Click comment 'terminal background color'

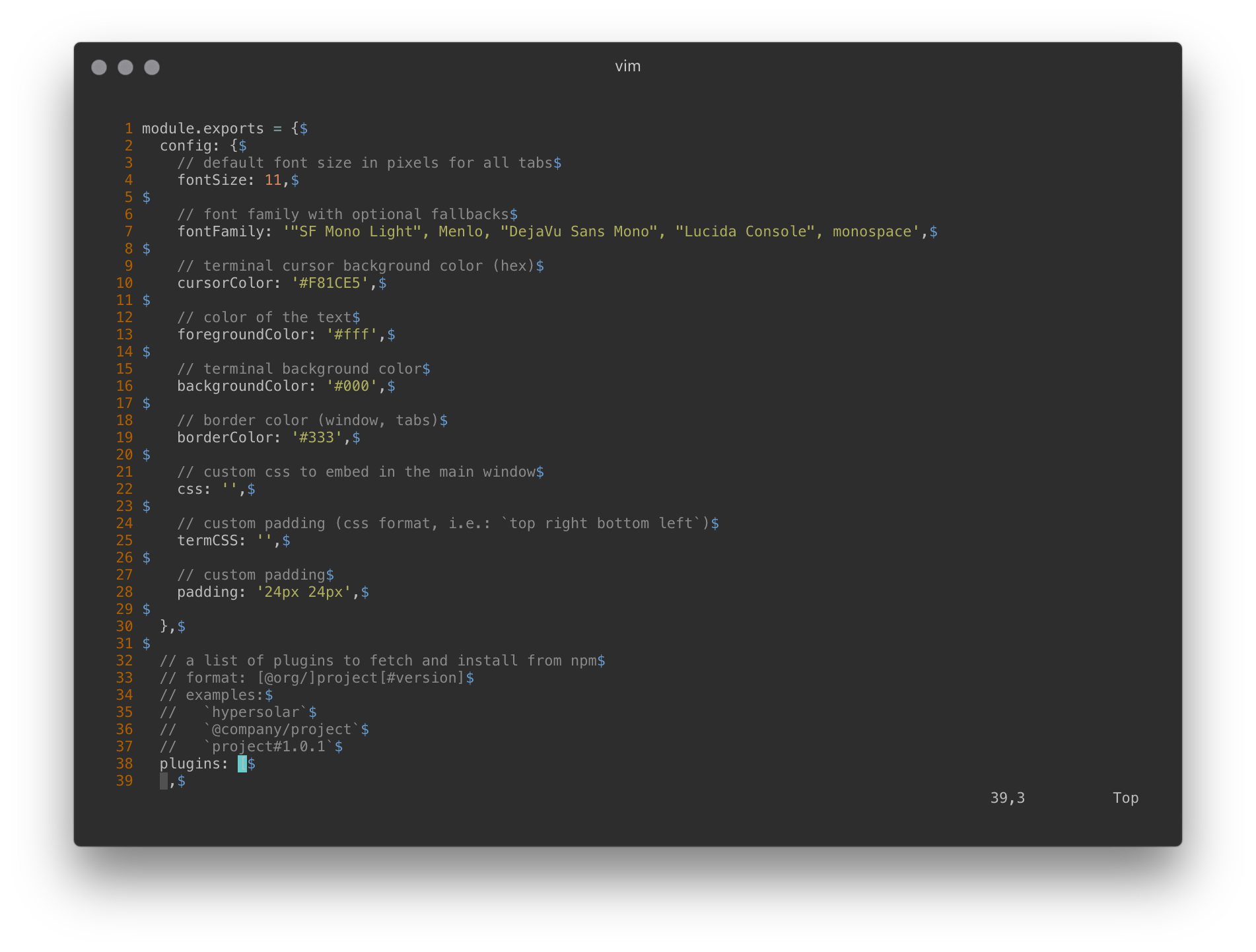coord(312,369)
